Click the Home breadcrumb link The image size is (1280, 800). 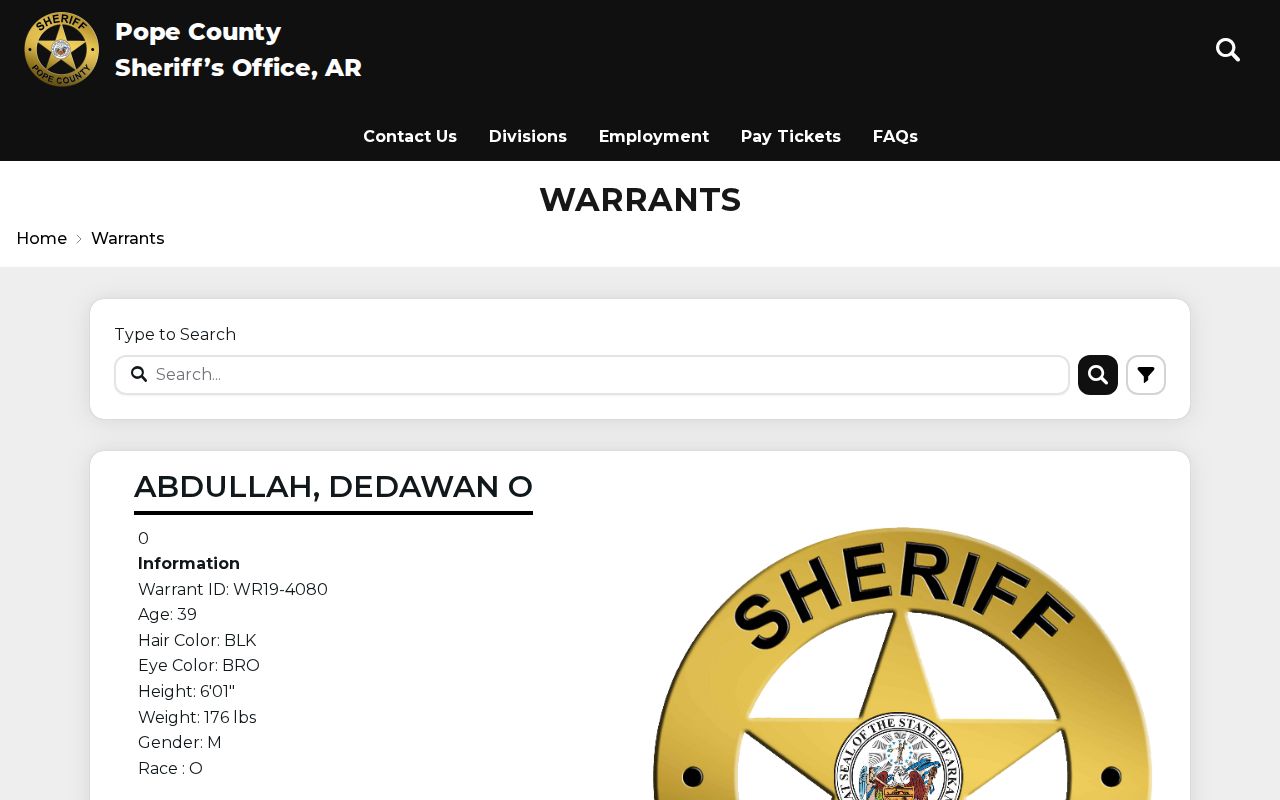click(42, 238)
